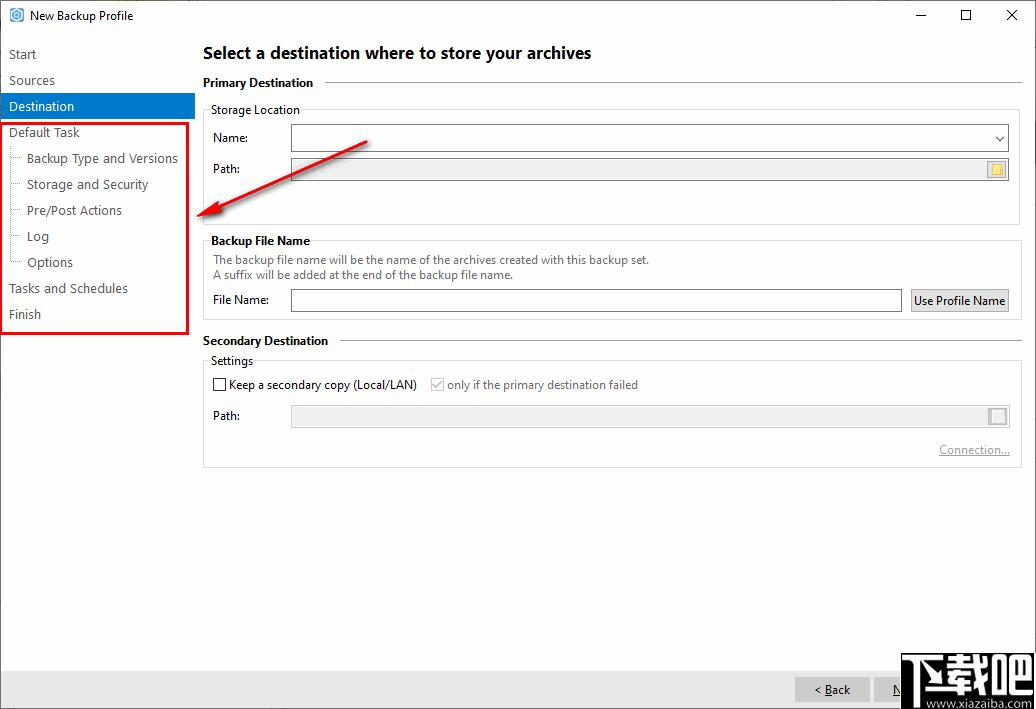
Task: Open Storage and Security settings
Action: point(87,184)
